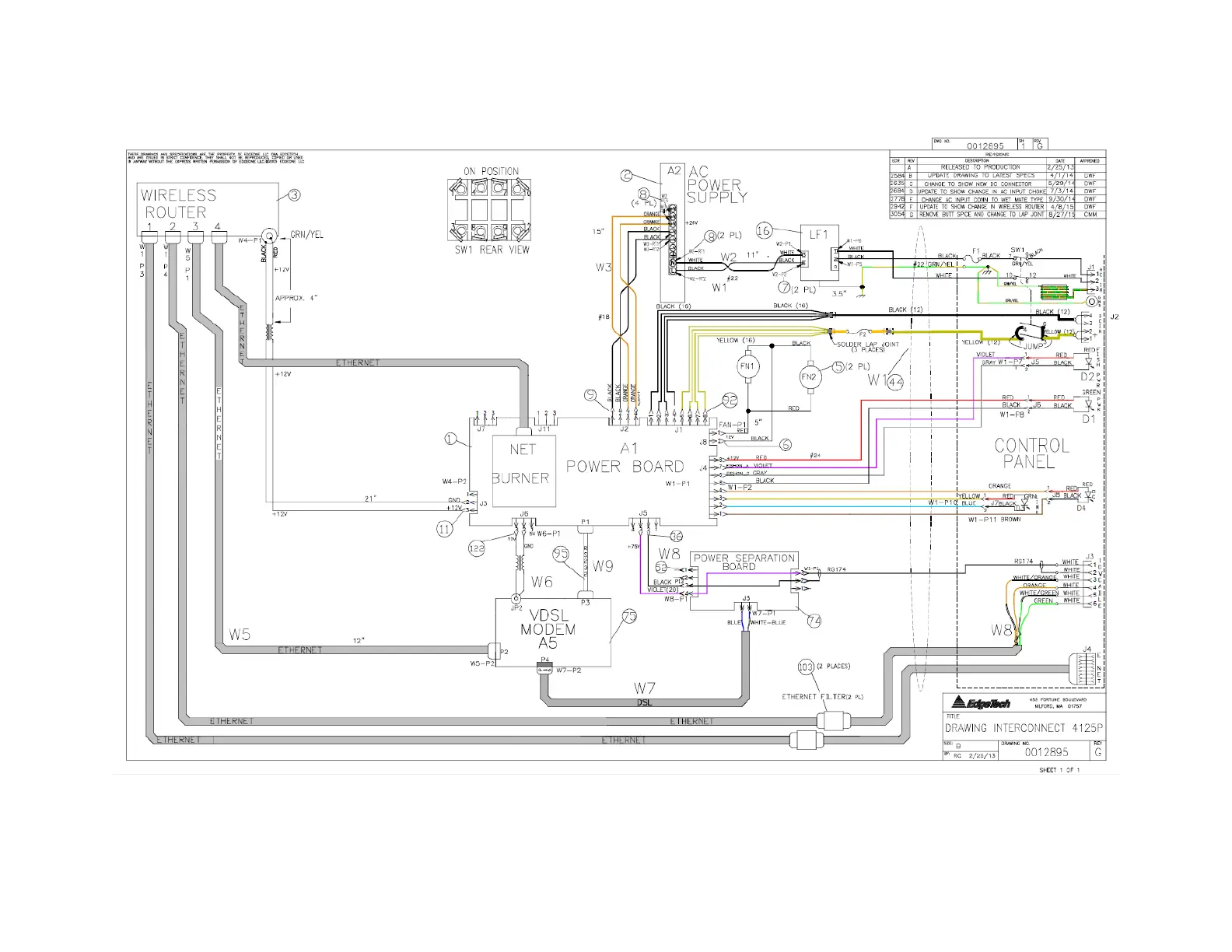This screenshot has width=1232, height=952.
Task: Click the CONTROL PANEL label
Action: point(1031,453)
